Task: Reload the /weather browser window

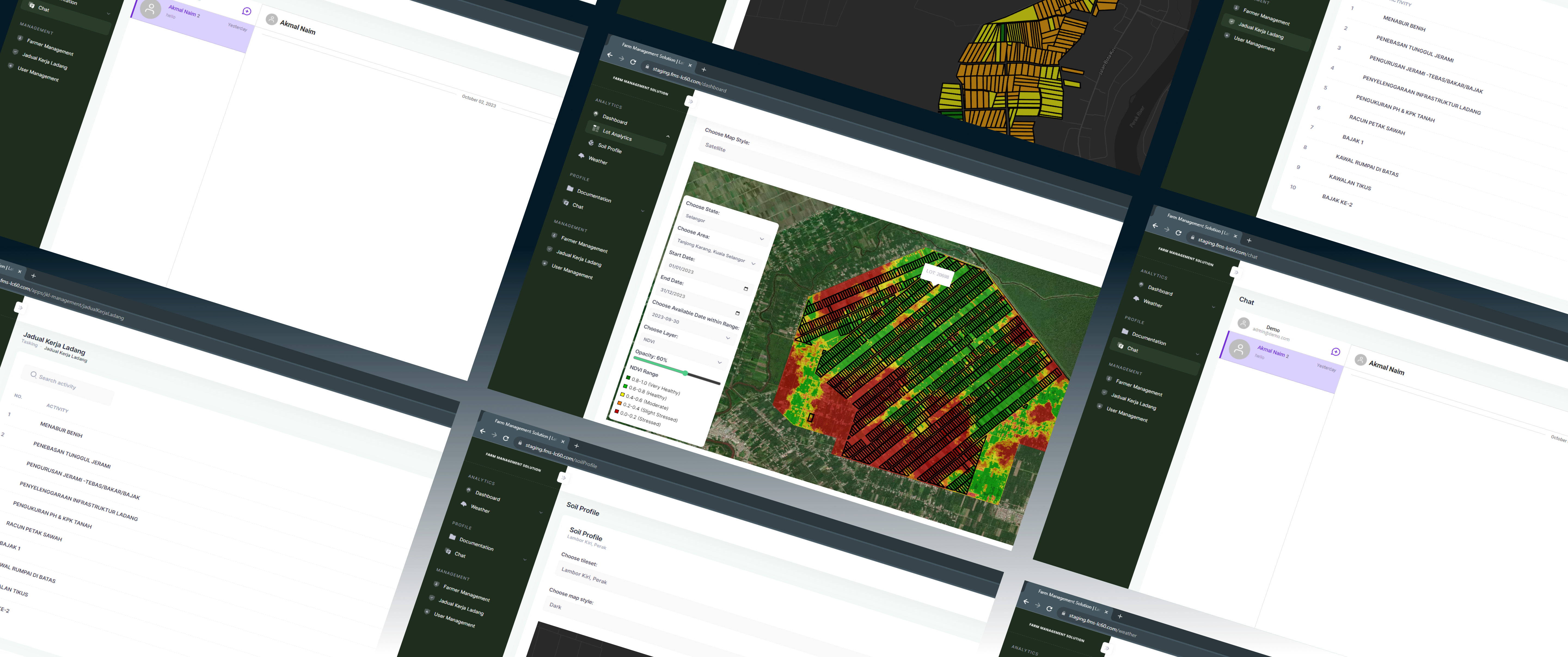Action: click(1049, 608)
